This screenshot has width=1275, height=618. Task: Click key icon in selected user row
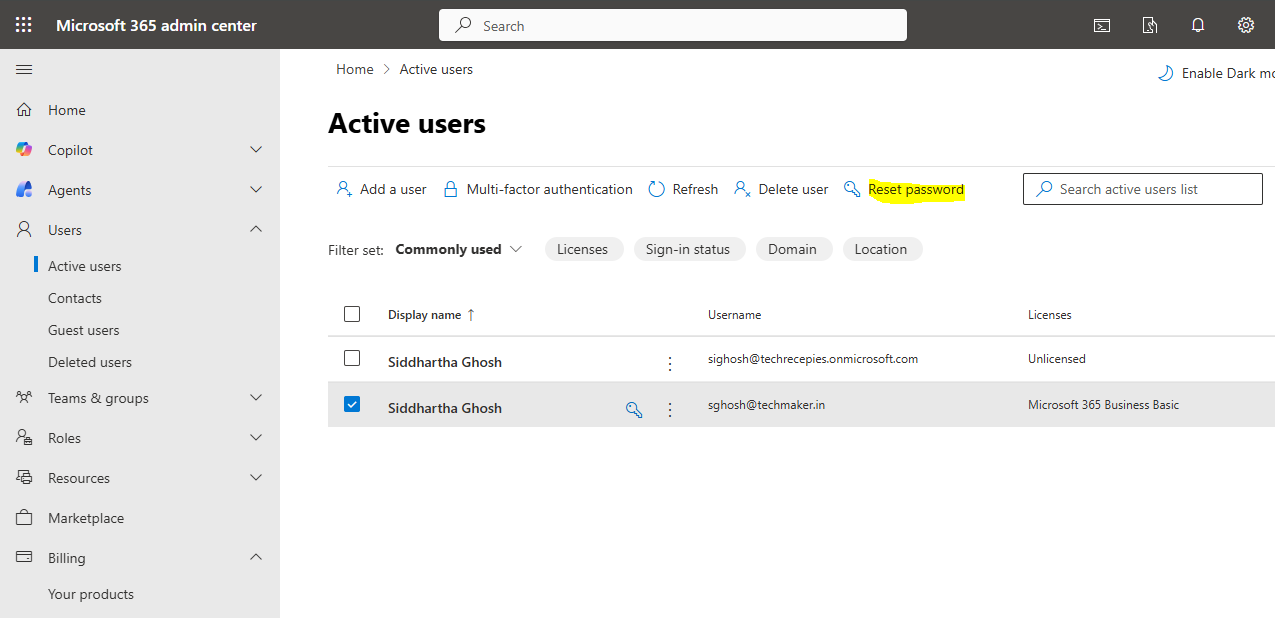point(634,409)
